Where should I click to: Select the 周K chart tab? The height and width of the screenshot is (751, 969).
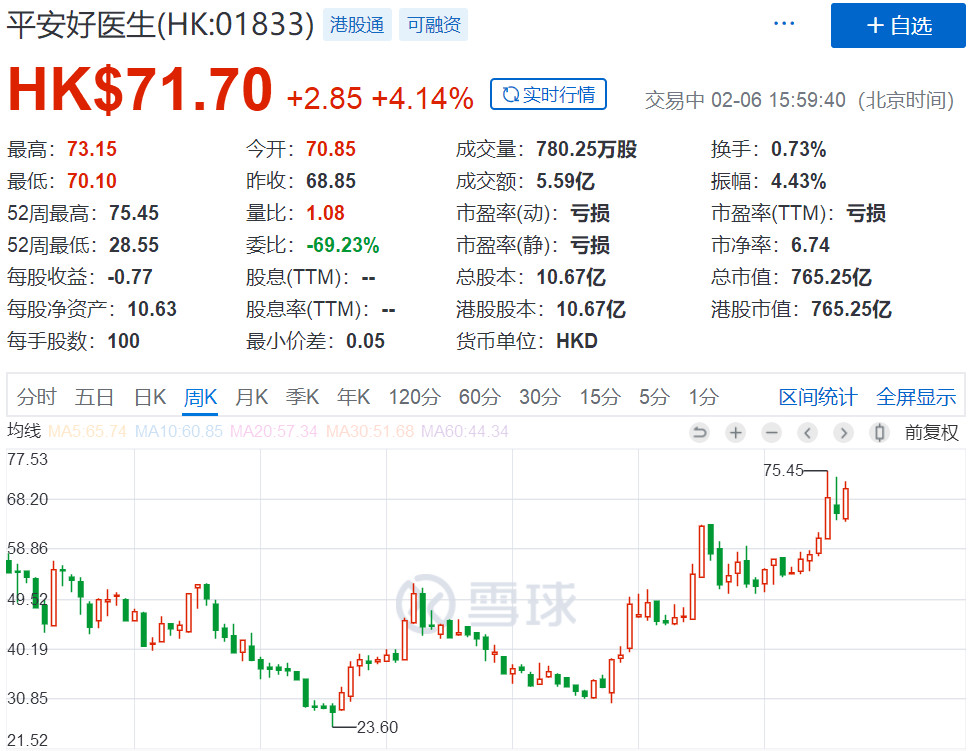200,397
